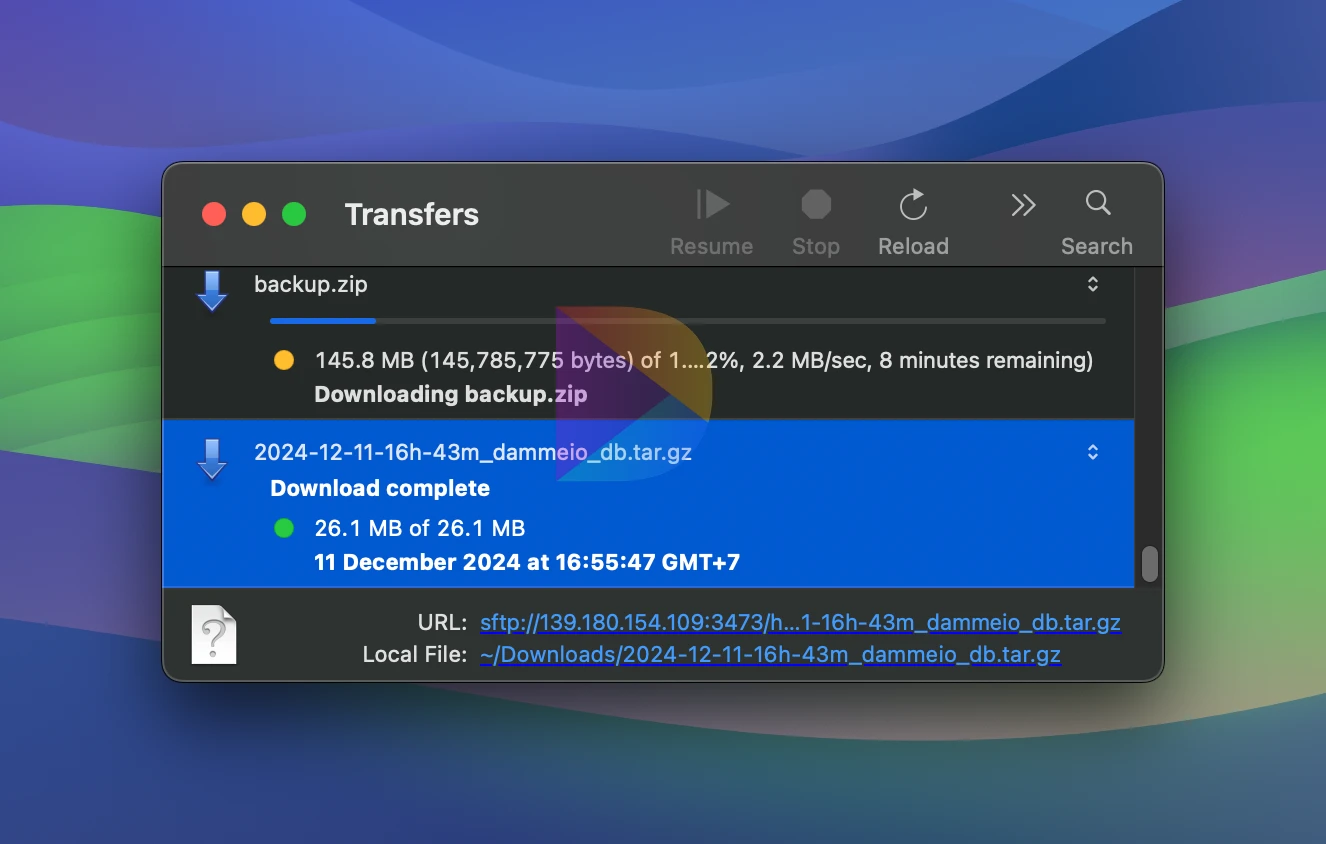Click the "Local File:" label in the footer
The image size is (1326, 844).
[x=415, y=655]
